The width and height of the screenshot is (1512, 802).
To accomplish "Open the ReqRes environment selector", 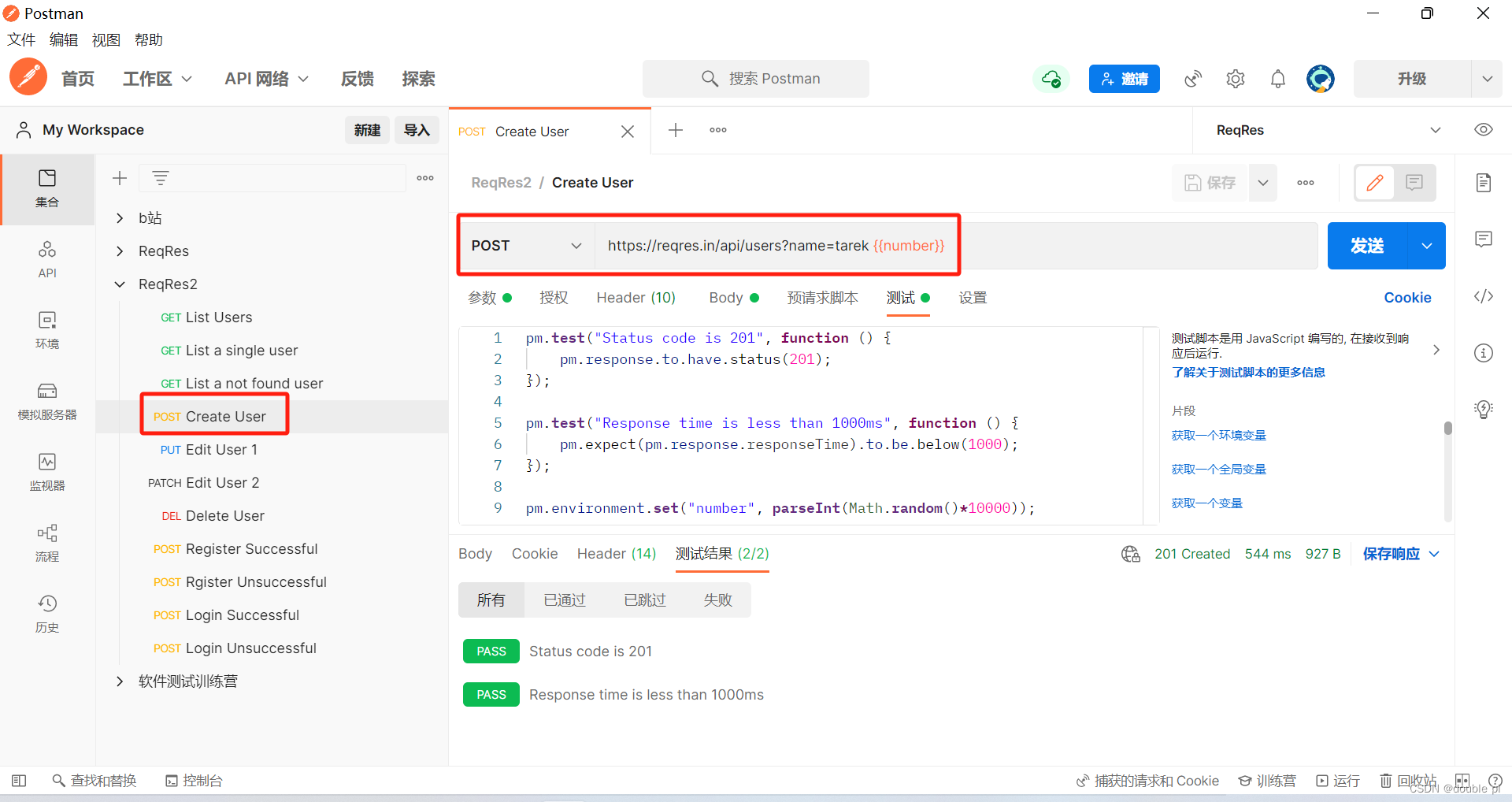I will (x=1329, y=130).
